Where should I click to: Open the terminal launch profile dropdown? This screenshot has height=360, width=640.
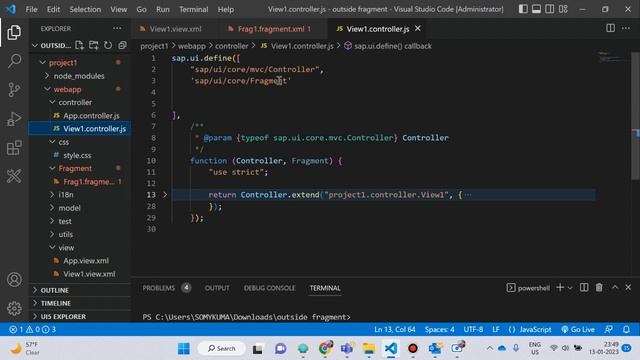(x=570, y=288)
